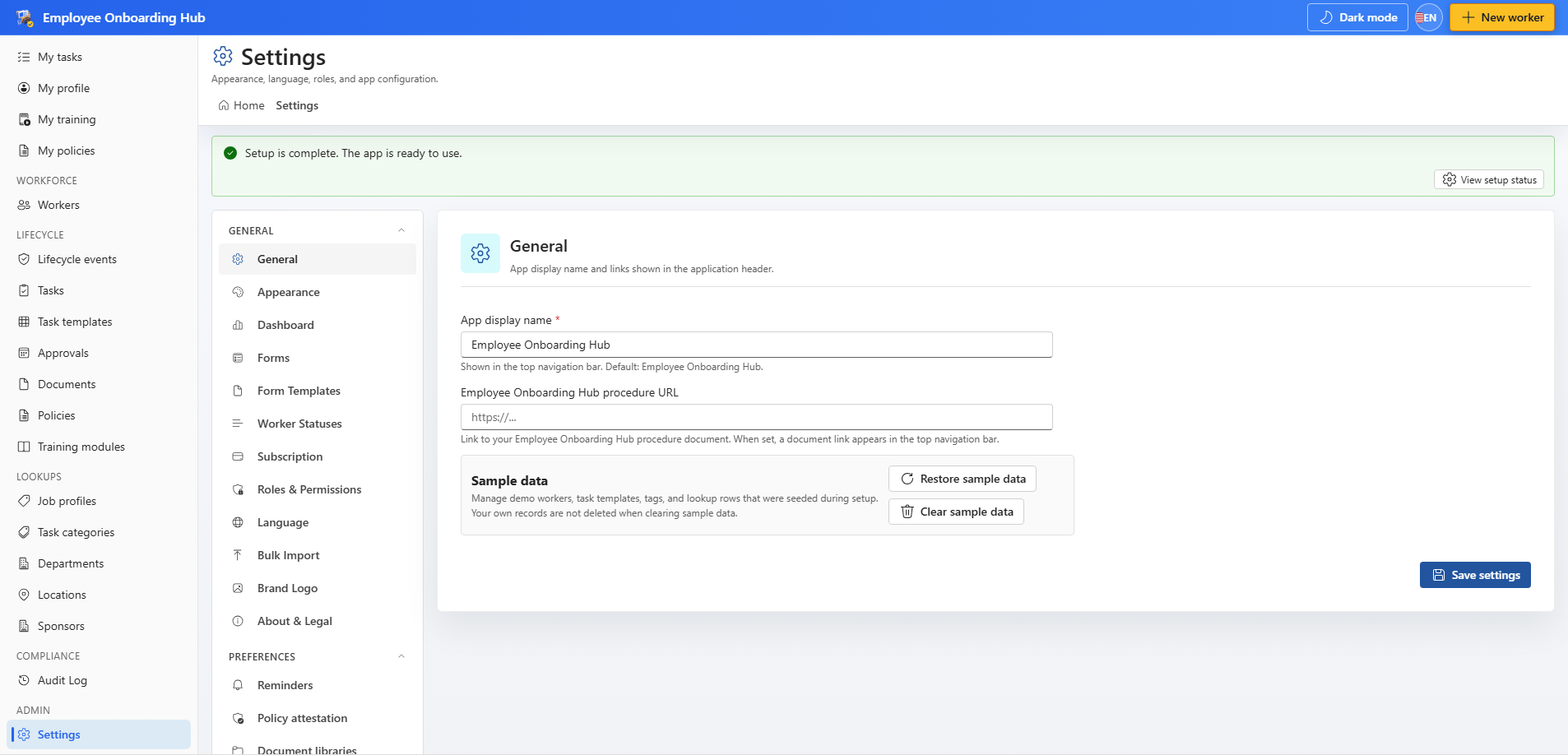
Task: Click the Workers people icon
Action: click(24, 205)
